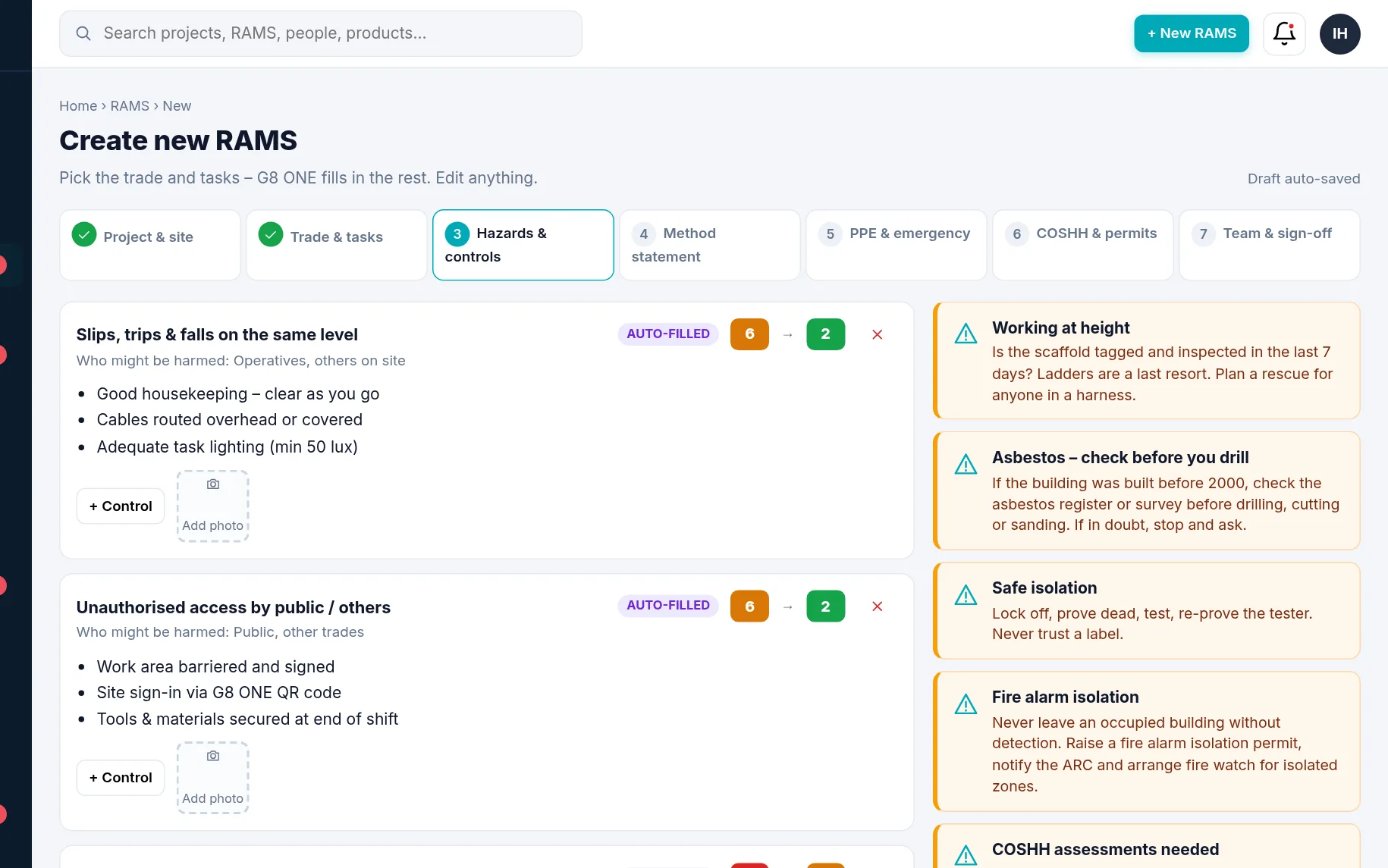Go to completed Project & site step
This screenshot has height=868, width=1388.
click(150, 245)
